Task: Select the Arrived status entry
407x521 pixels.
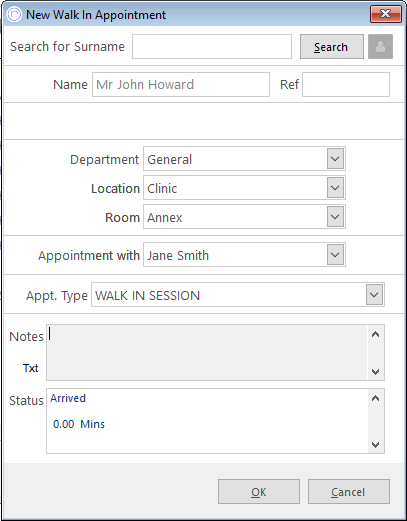Action: coord(68,398)
